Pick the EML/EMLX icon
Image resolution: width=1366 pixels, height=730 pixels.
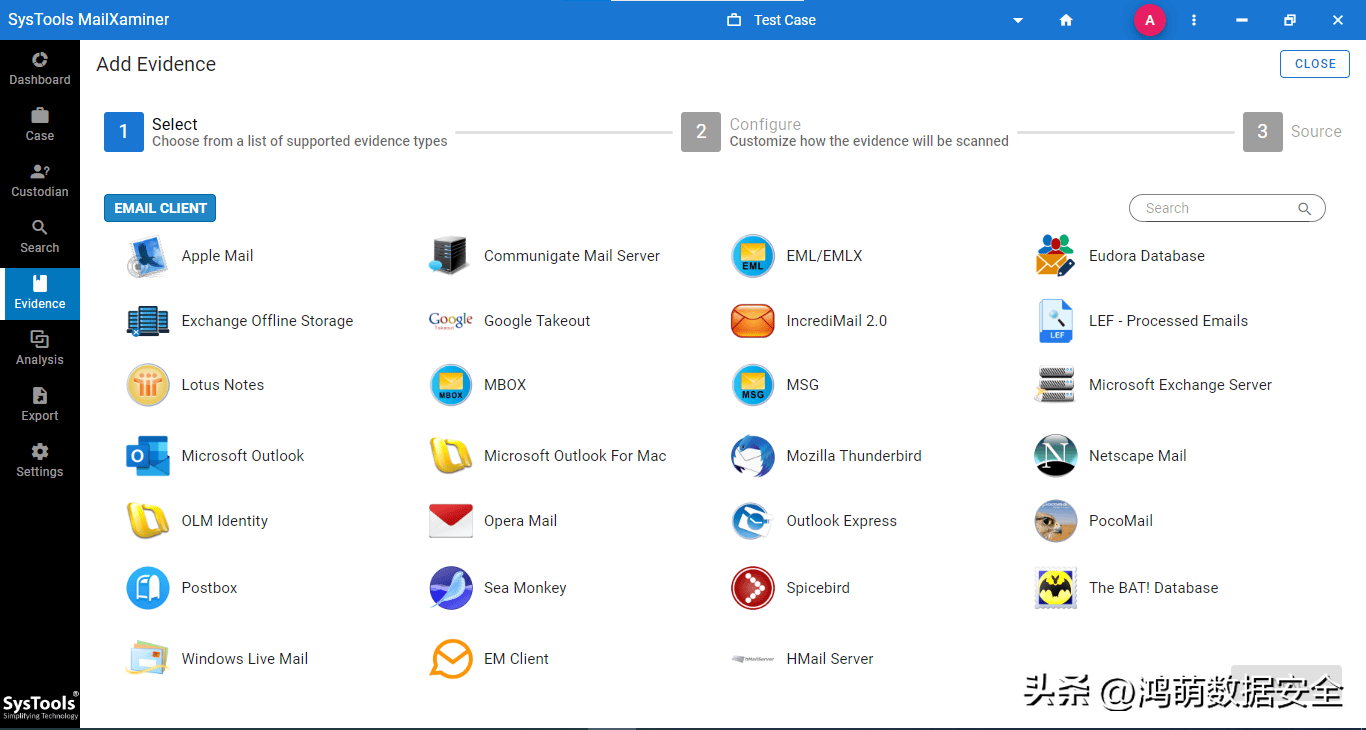pos(753,256)
